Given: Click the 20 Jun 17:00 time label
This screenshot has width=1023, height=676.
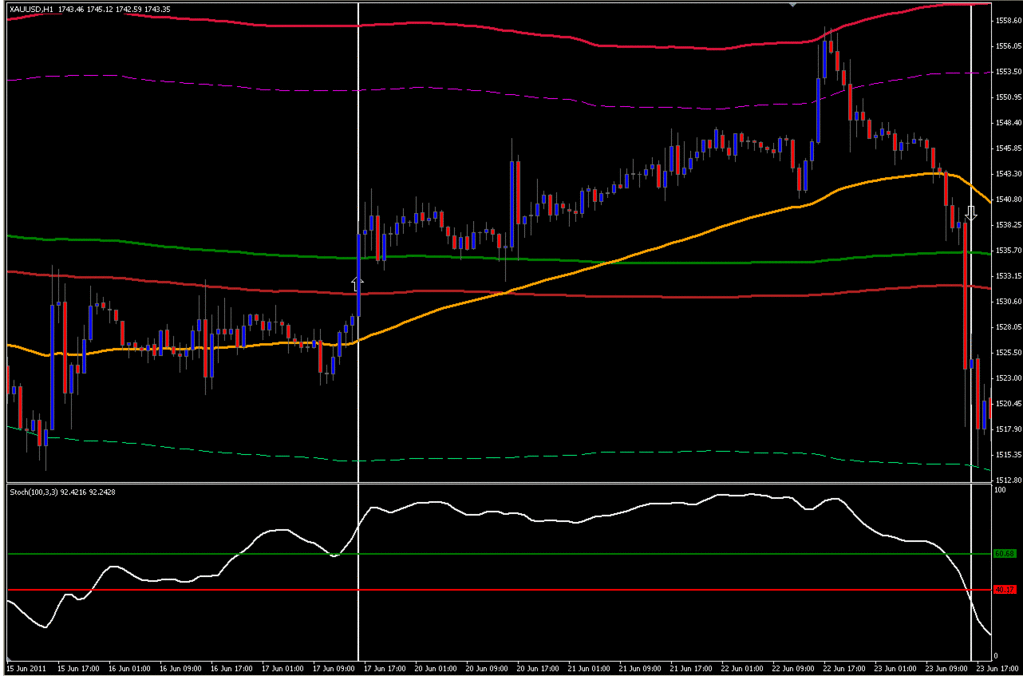Looking at the screenshot, I should pos(538,669).
